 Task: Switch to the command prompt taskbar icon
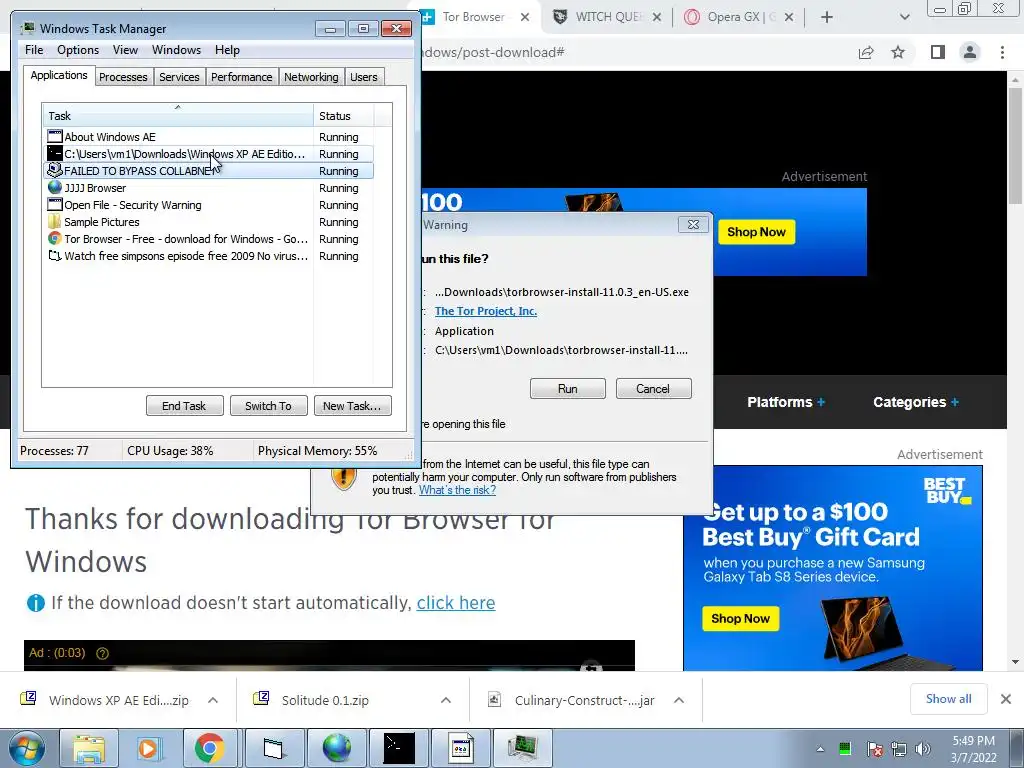click(398, 748)
